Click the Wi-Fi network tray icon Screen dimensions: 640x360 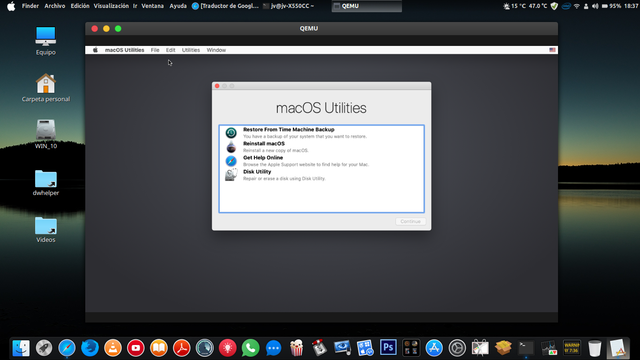(577, 6)
